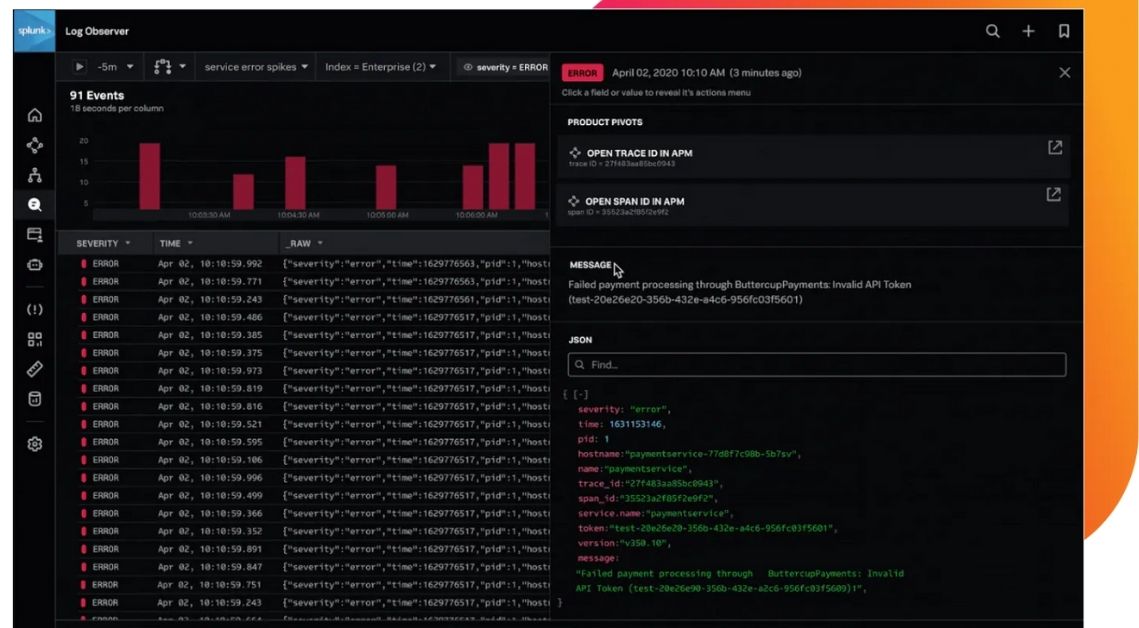This screenshot has width=1139, height=628.
Task: Open the dashboards icon in the sidebar
Action: (37, 338)
